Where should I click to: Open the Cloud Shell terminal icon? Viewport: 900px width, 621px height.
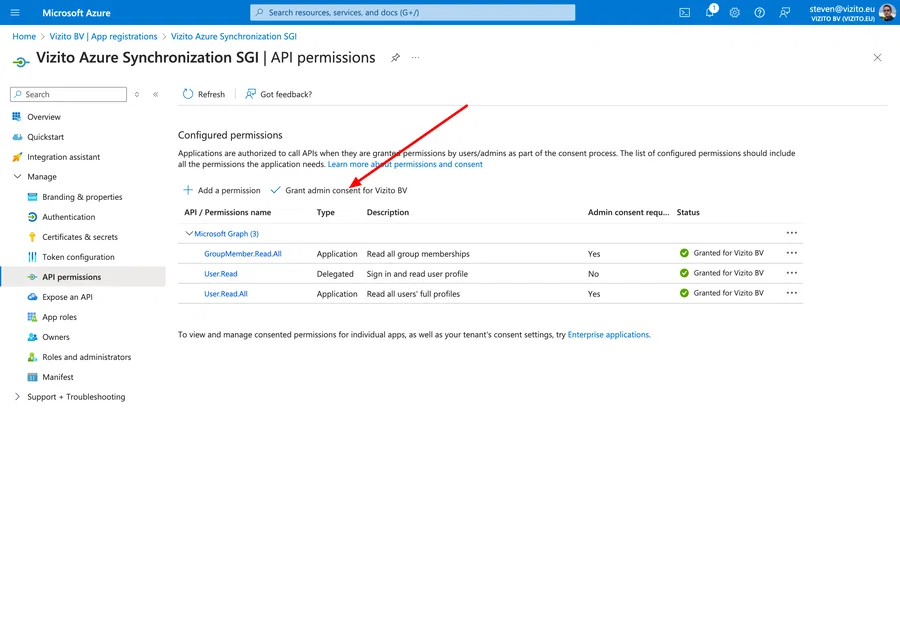(685, 11)
